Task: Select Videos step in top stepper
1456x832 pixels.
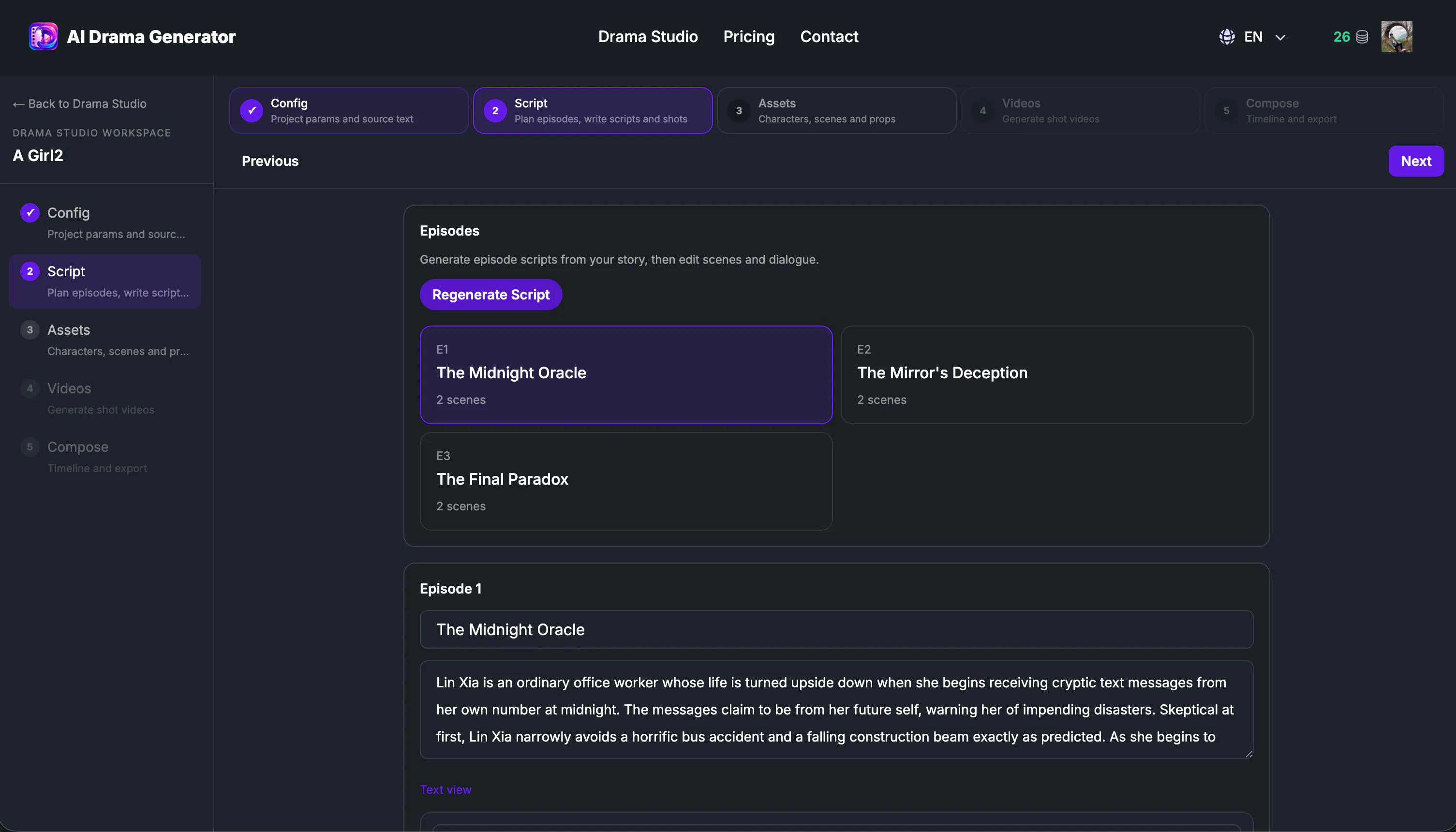Action: click(x=1080, y=110)
